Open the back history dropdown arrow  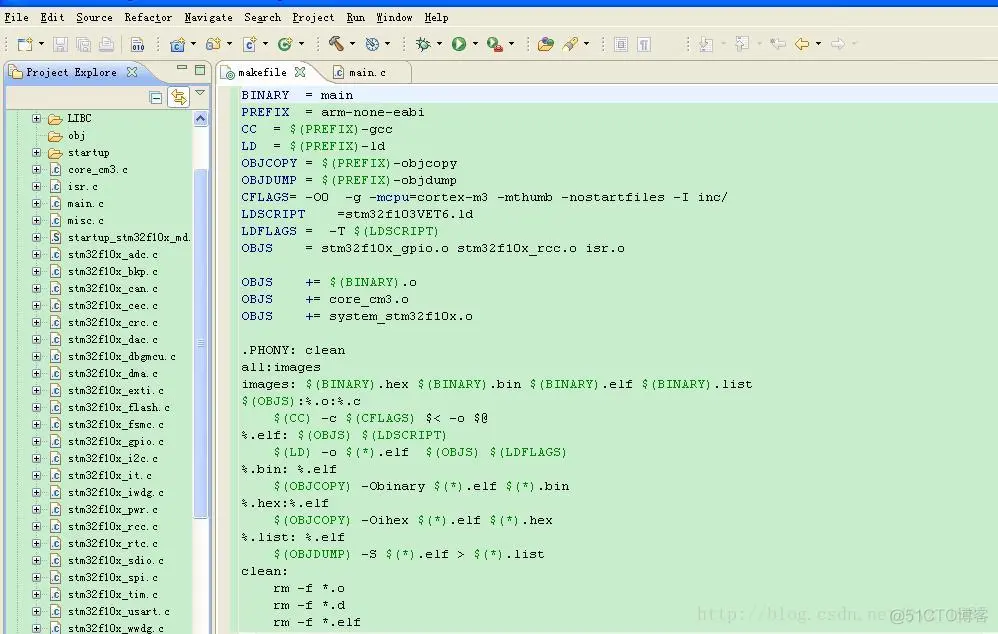819,44
